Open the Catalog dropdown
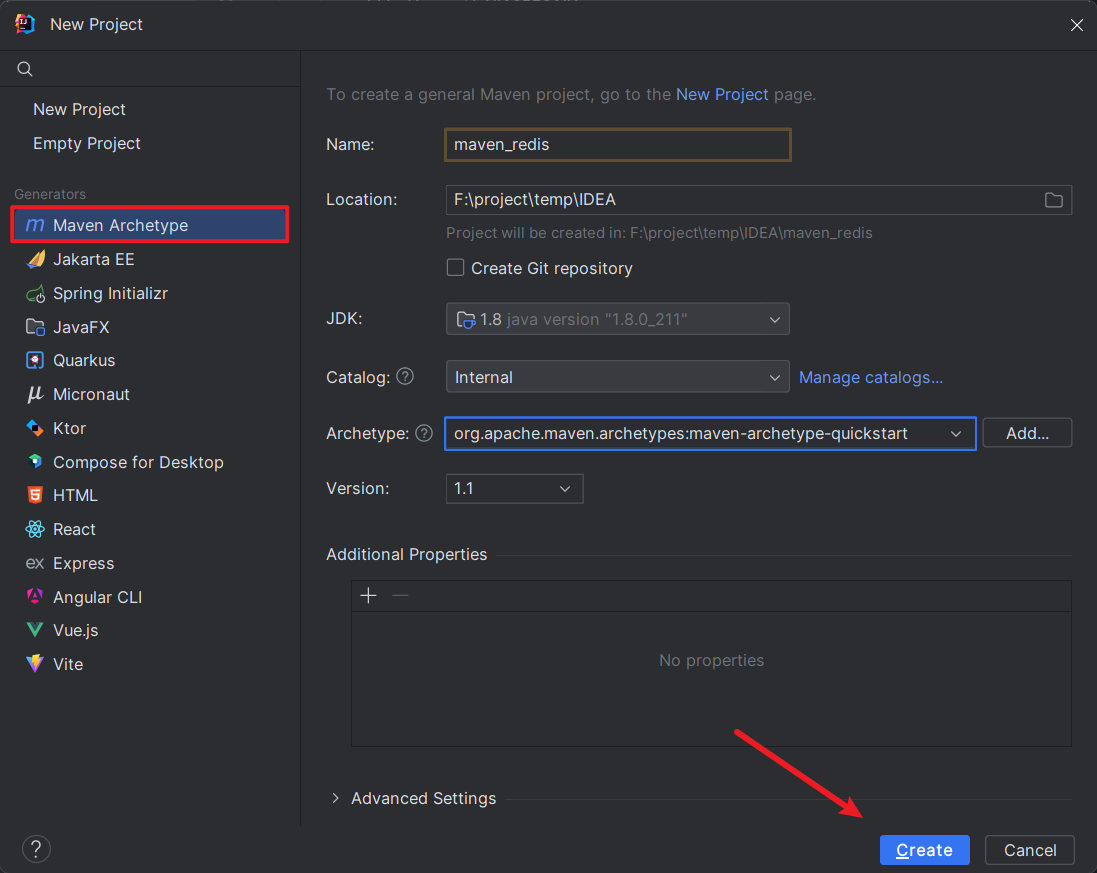 [618, 377]
